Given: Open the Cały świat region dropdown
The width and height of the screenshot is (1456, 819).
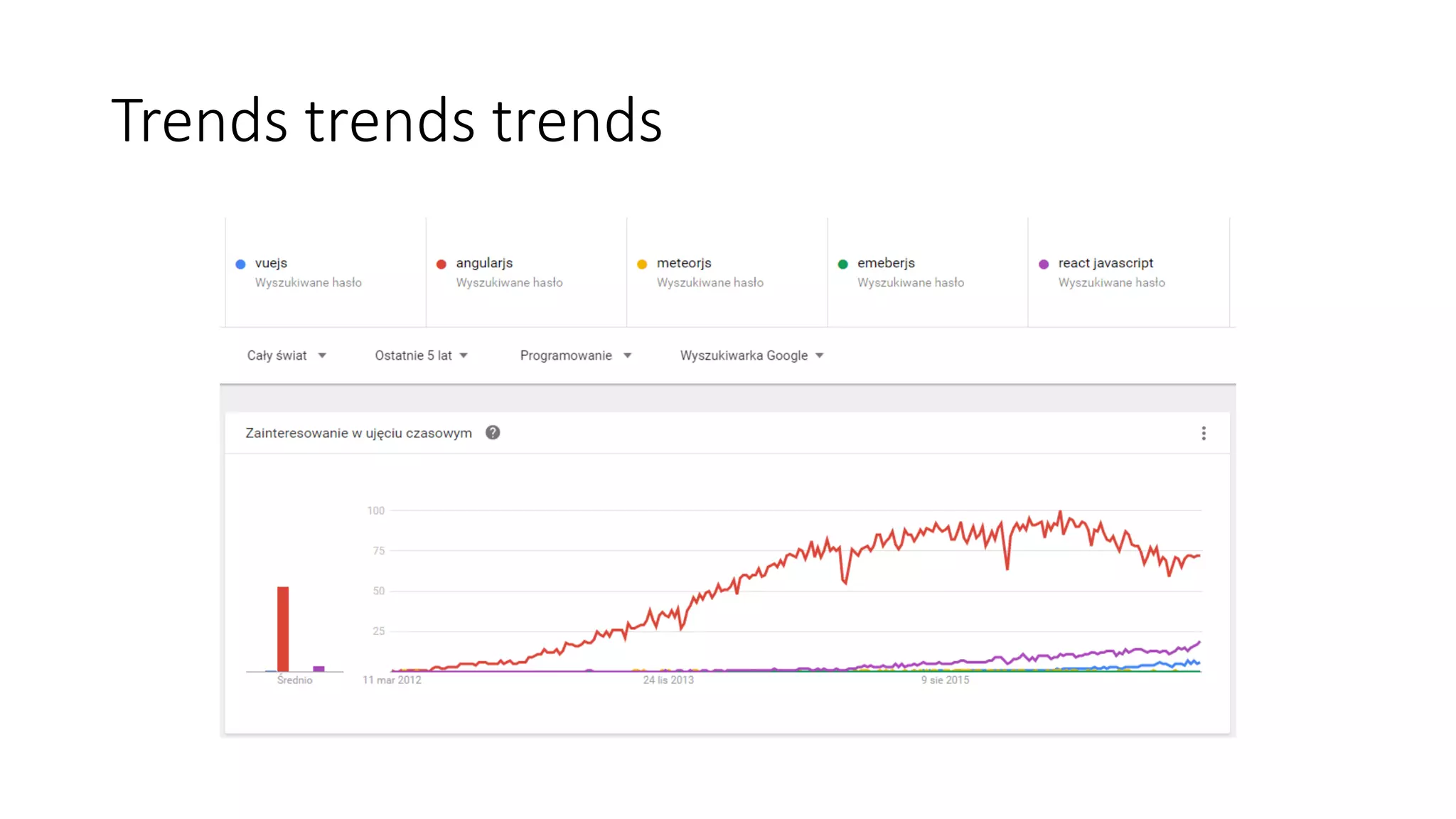Looking at the screenshot, I should 287,355.
